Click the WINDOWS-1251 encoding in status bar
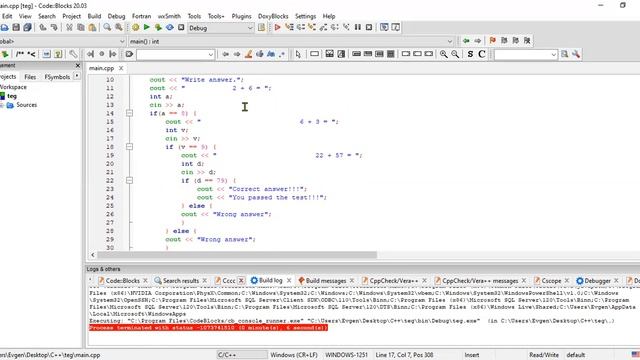Screen dimensions: 640x360 tap(347, 355)
